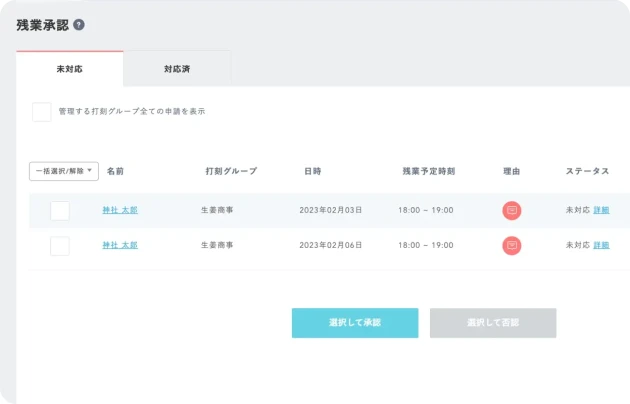The image size is (630, 404).
Task: Open the reason icon for 2023年02月03日 row
Action: click(x=512, y=210)
